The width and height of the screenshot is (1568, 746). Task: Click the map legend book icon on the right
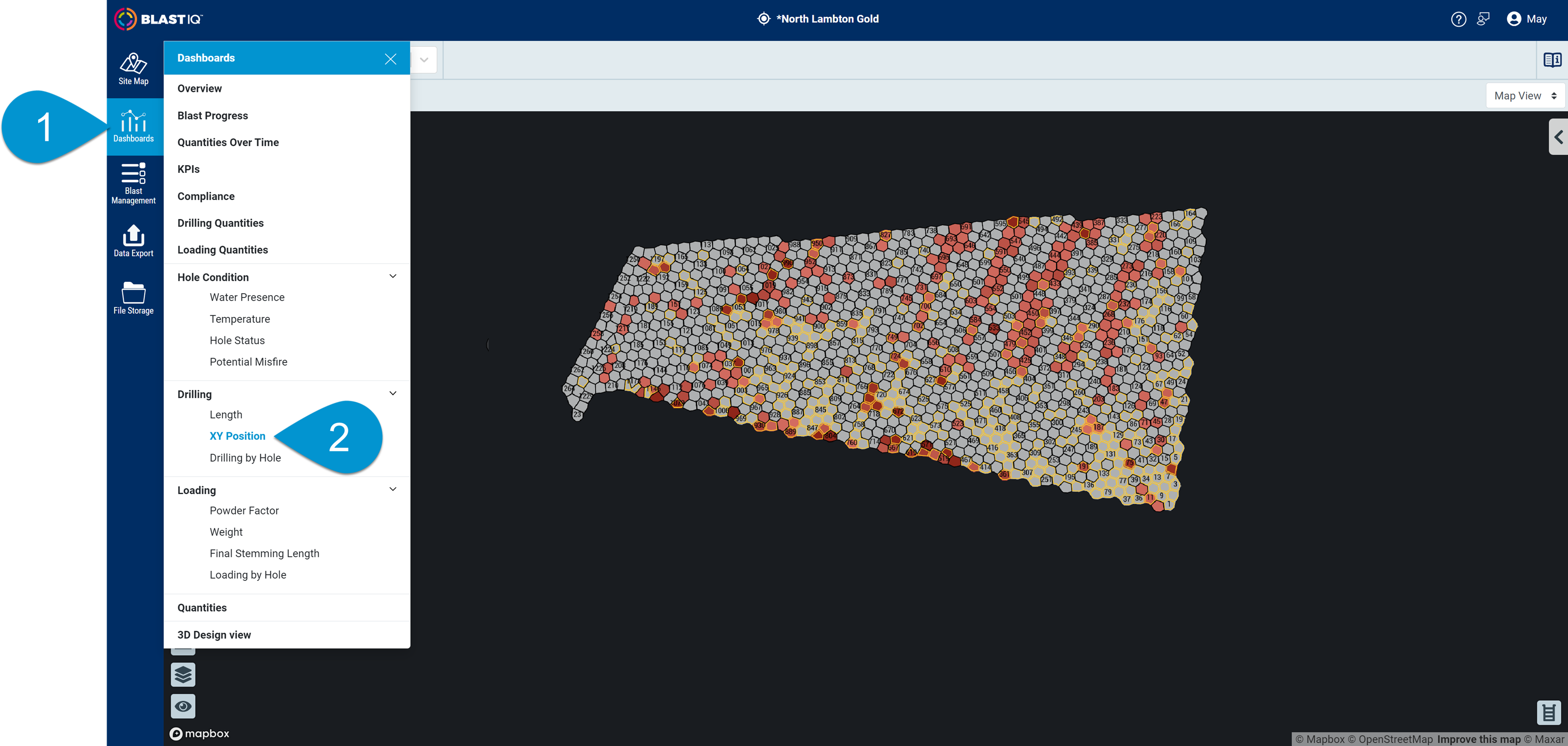(x=1552, y=59)
